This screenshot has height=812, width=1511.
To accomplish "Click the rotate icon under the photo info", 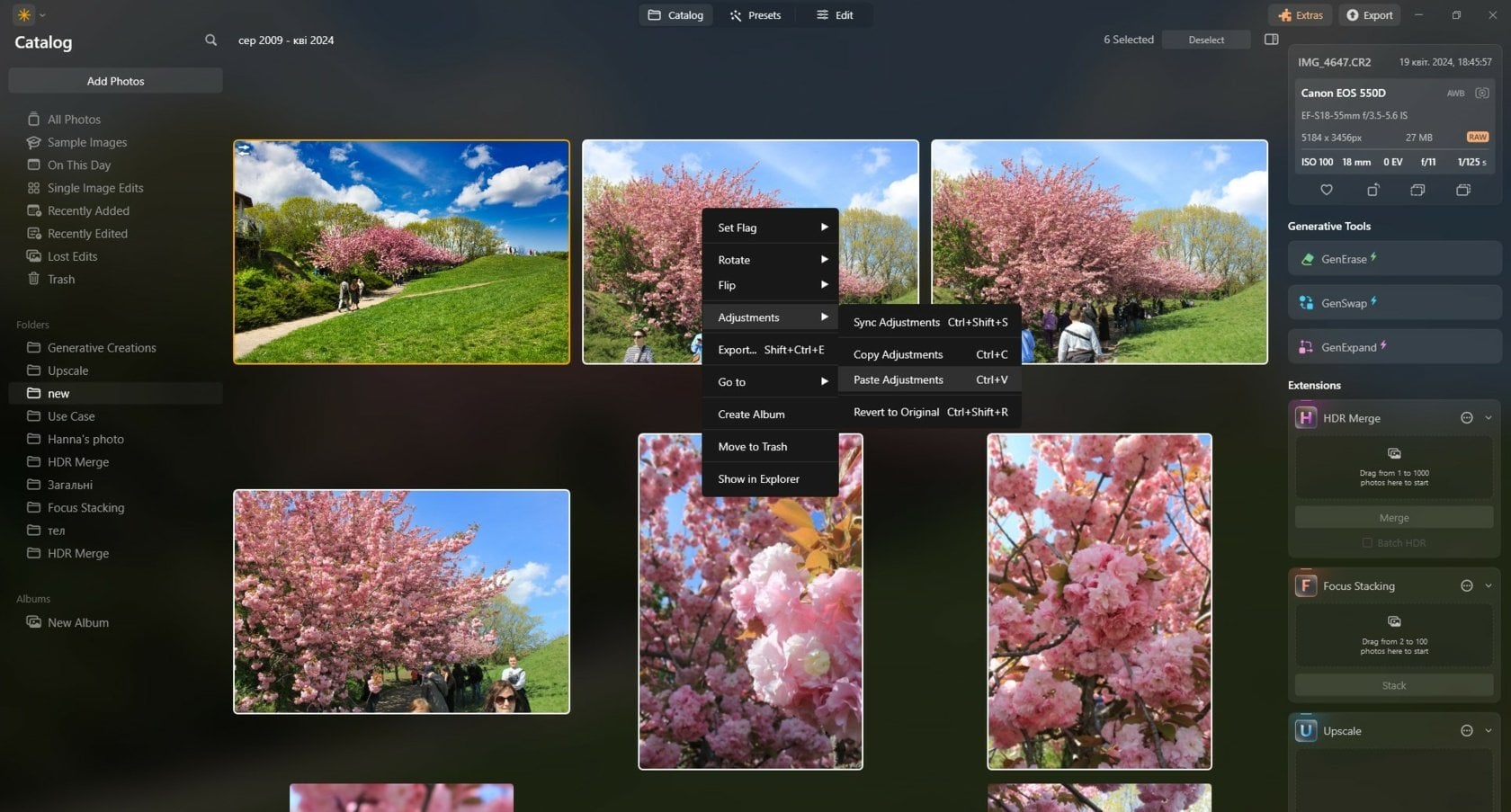I will pos(1373,190).
